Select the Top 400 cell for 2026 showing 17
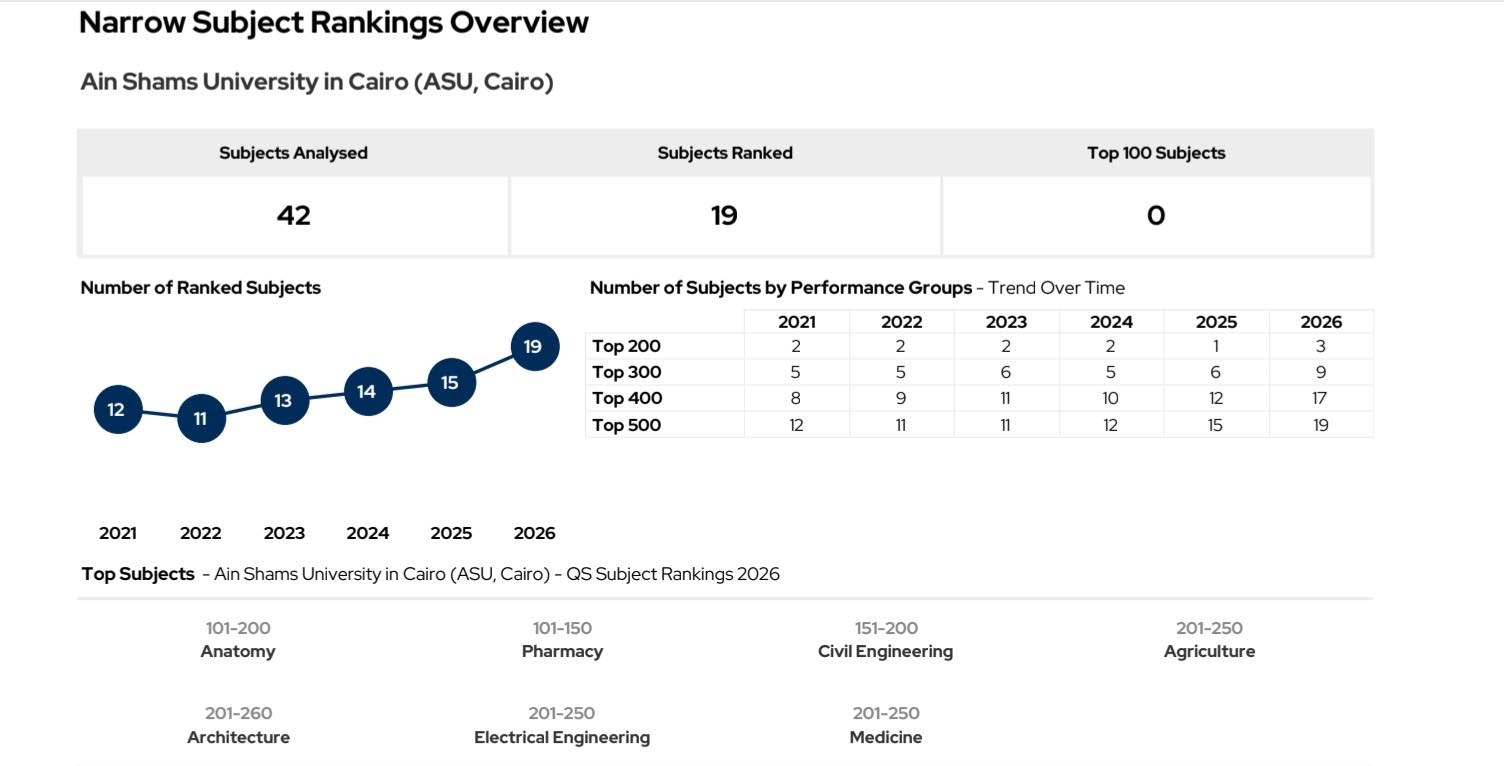Screen dimensions: 1504x766 pyautogui.click(x=1321, y=398)
